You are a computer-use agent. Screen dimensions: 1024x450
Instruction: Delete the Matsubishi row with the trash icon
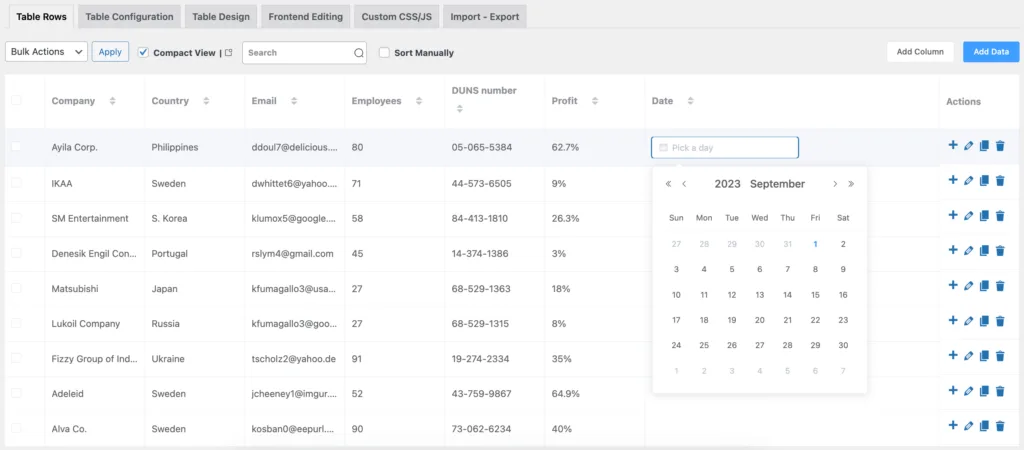tap(1000, 285)
